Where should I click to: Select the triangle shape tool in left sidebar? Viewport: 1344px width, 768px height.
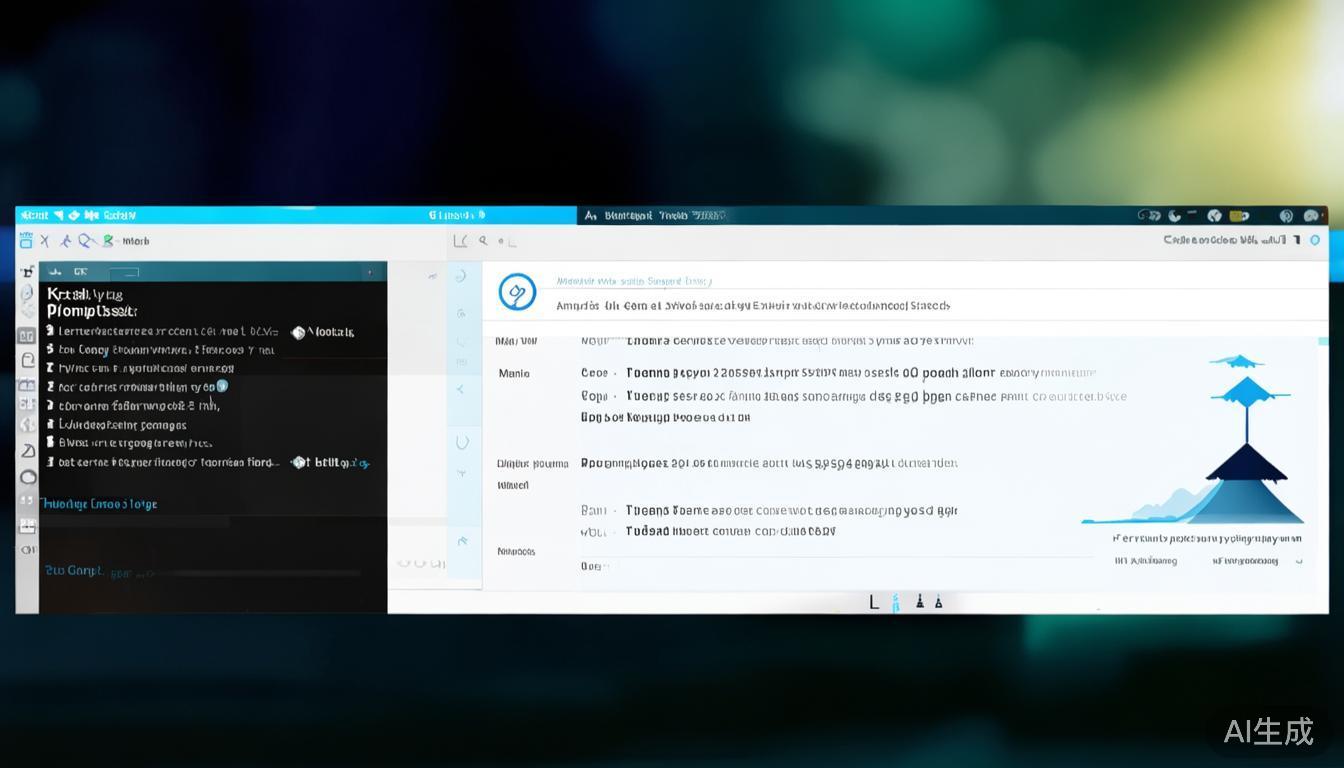coord(28,451)
